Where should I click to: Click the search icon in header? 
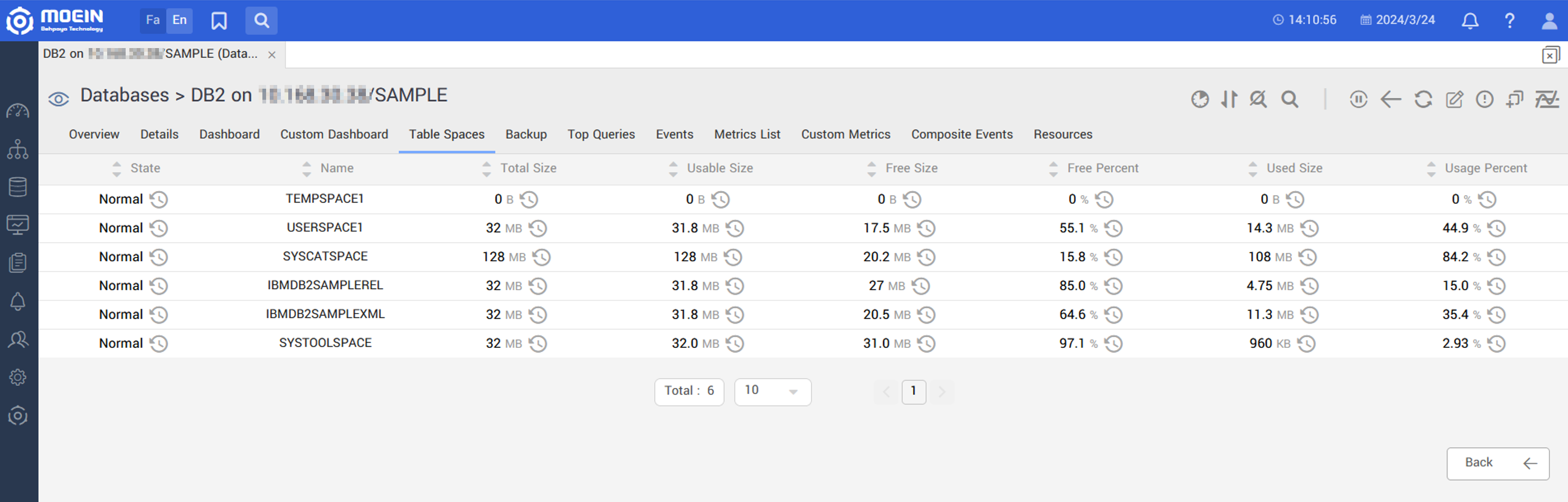[262, 21]
